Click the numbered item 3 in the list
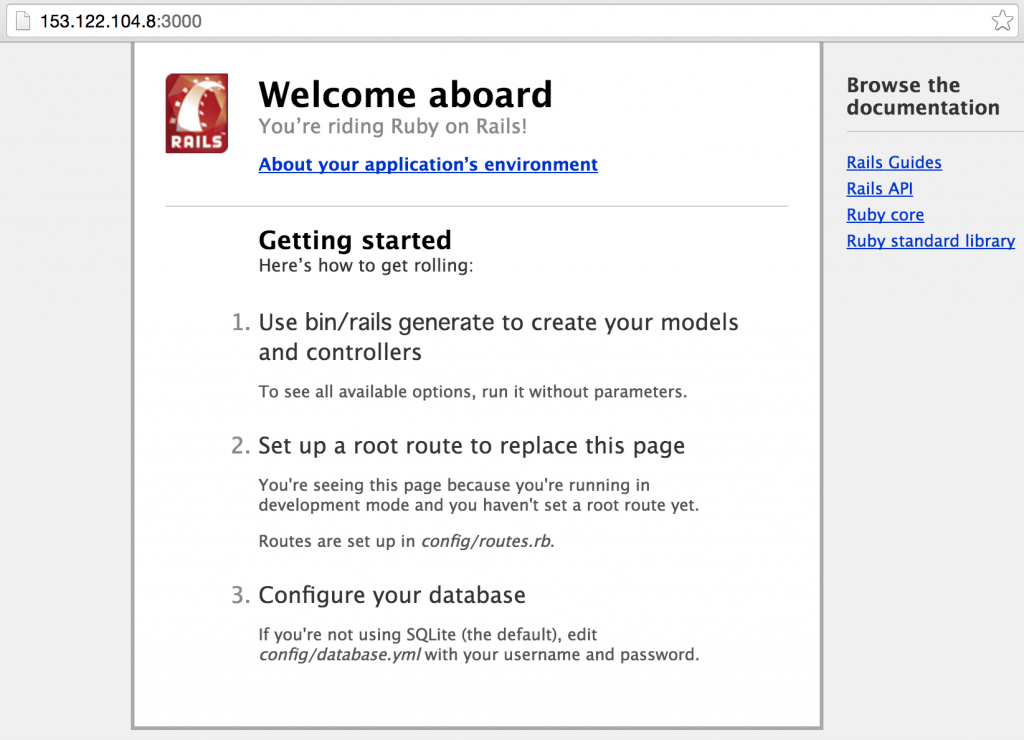The height and width of the screenshot is (740, 1024). coord(240,594)
